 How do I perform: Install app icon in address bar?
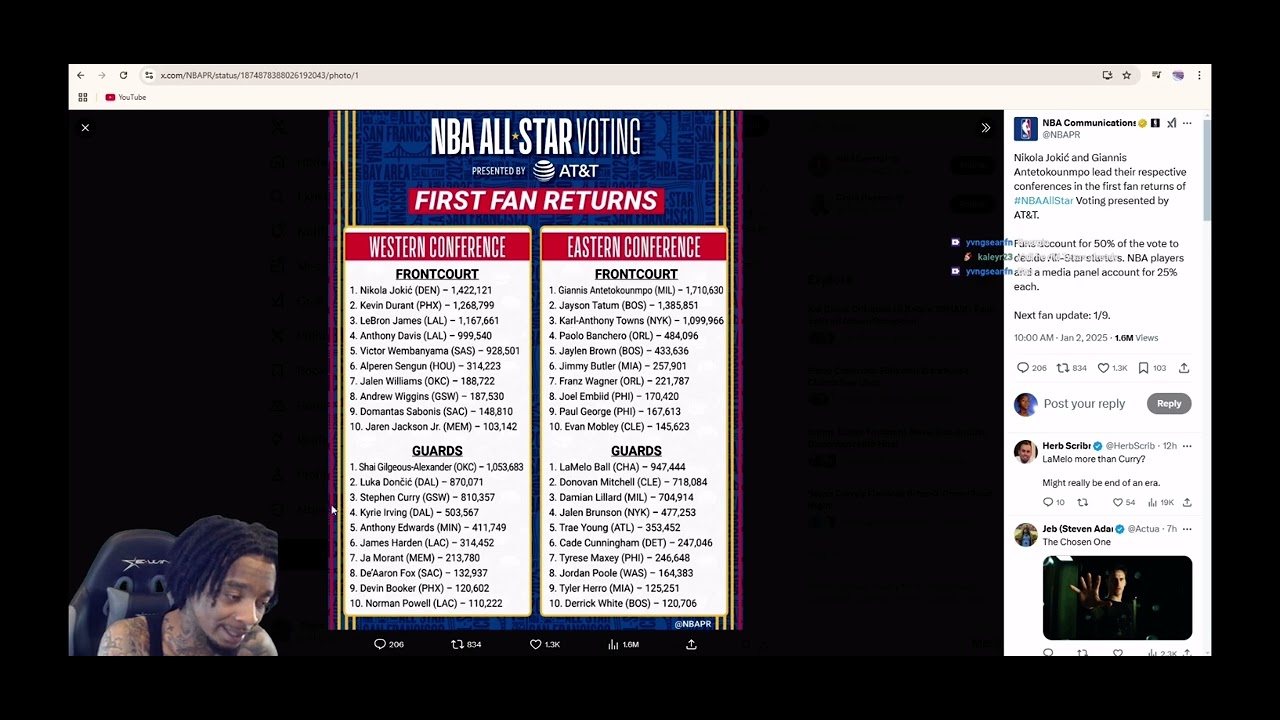(x=1107, y=75)
